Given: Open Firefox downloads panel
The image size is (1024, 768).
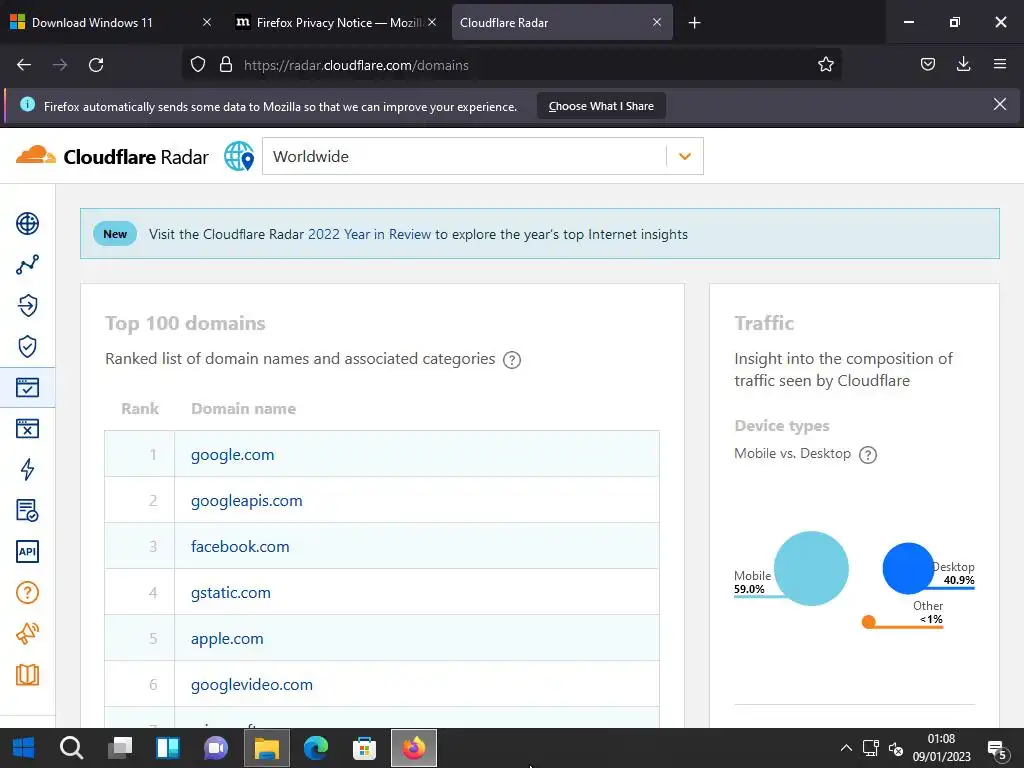Looking at the screenshot, I should 963,64.
